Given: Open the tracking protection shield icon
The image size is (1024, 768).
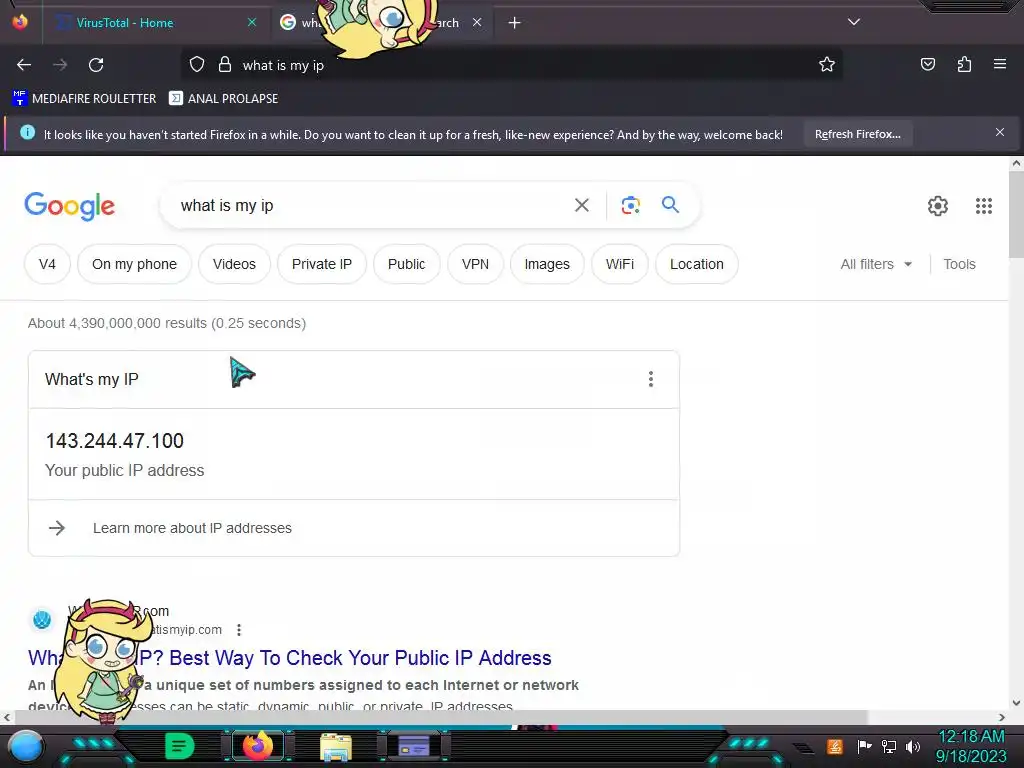Looking at the screenshot, I should (197, 64).
